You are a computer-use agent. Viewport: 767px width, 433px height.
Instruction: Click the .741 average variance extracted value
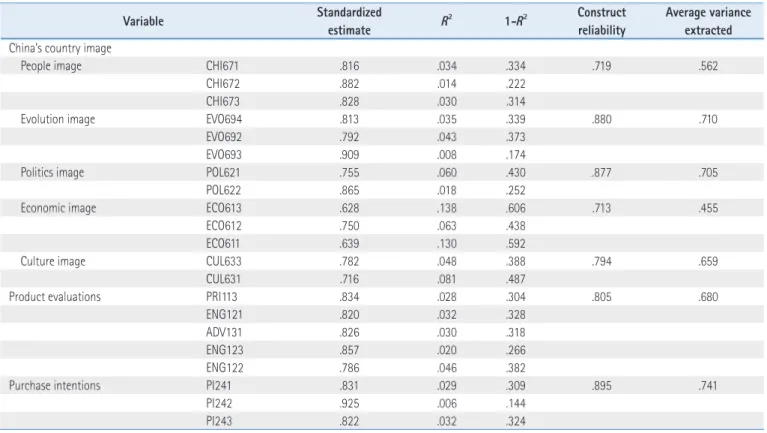708,386
